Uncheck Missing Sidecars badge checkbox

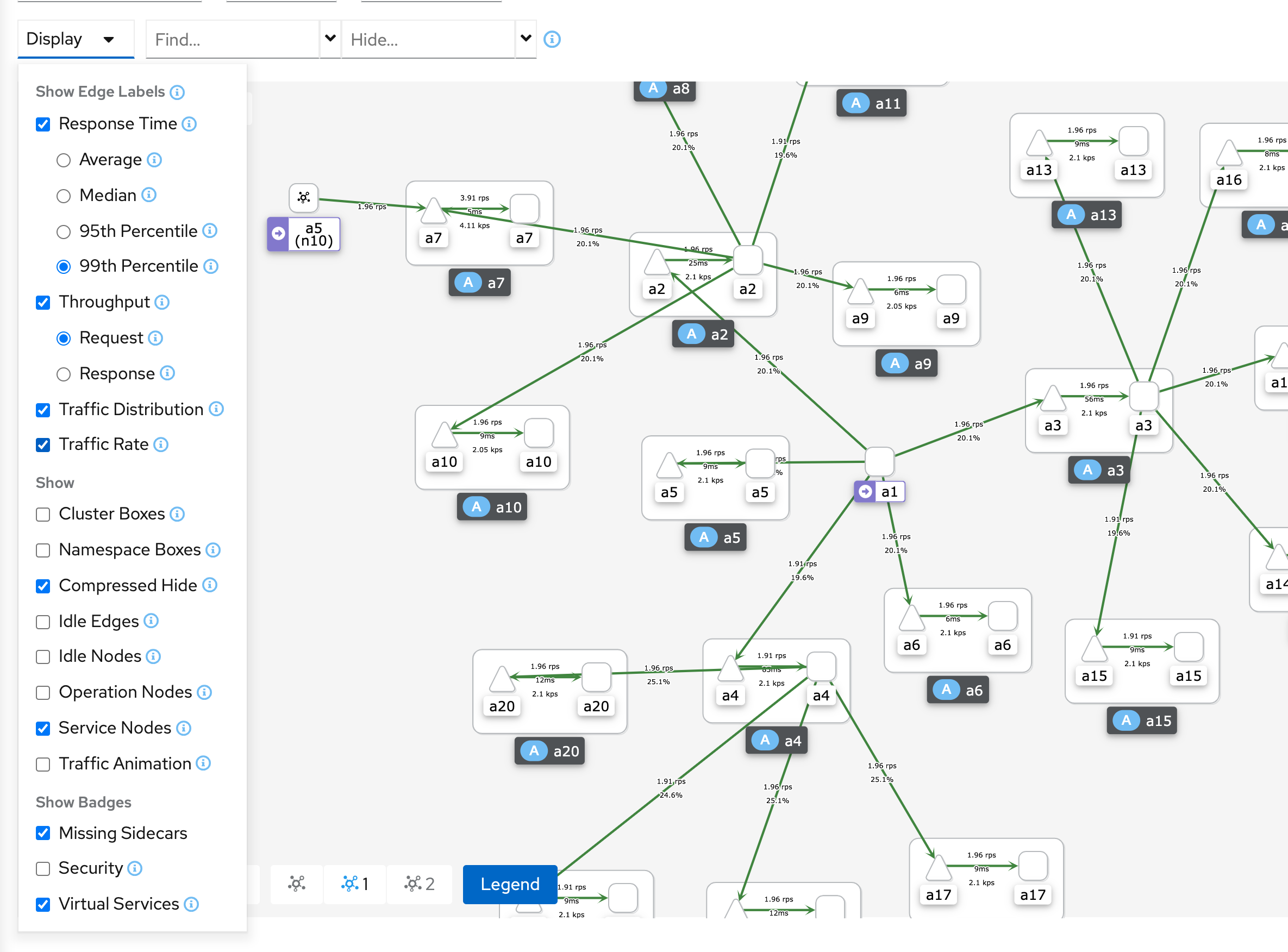[43, 834]
